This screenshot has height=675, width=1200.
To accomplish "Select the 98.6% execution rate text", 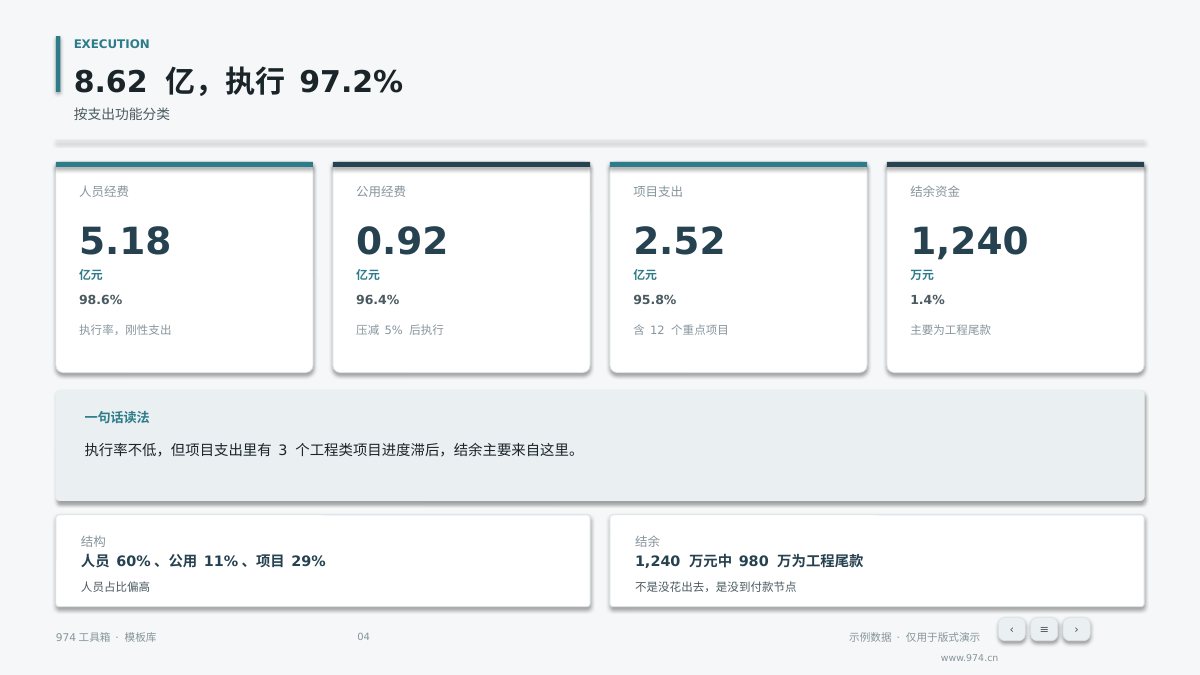I will [101, 299].
